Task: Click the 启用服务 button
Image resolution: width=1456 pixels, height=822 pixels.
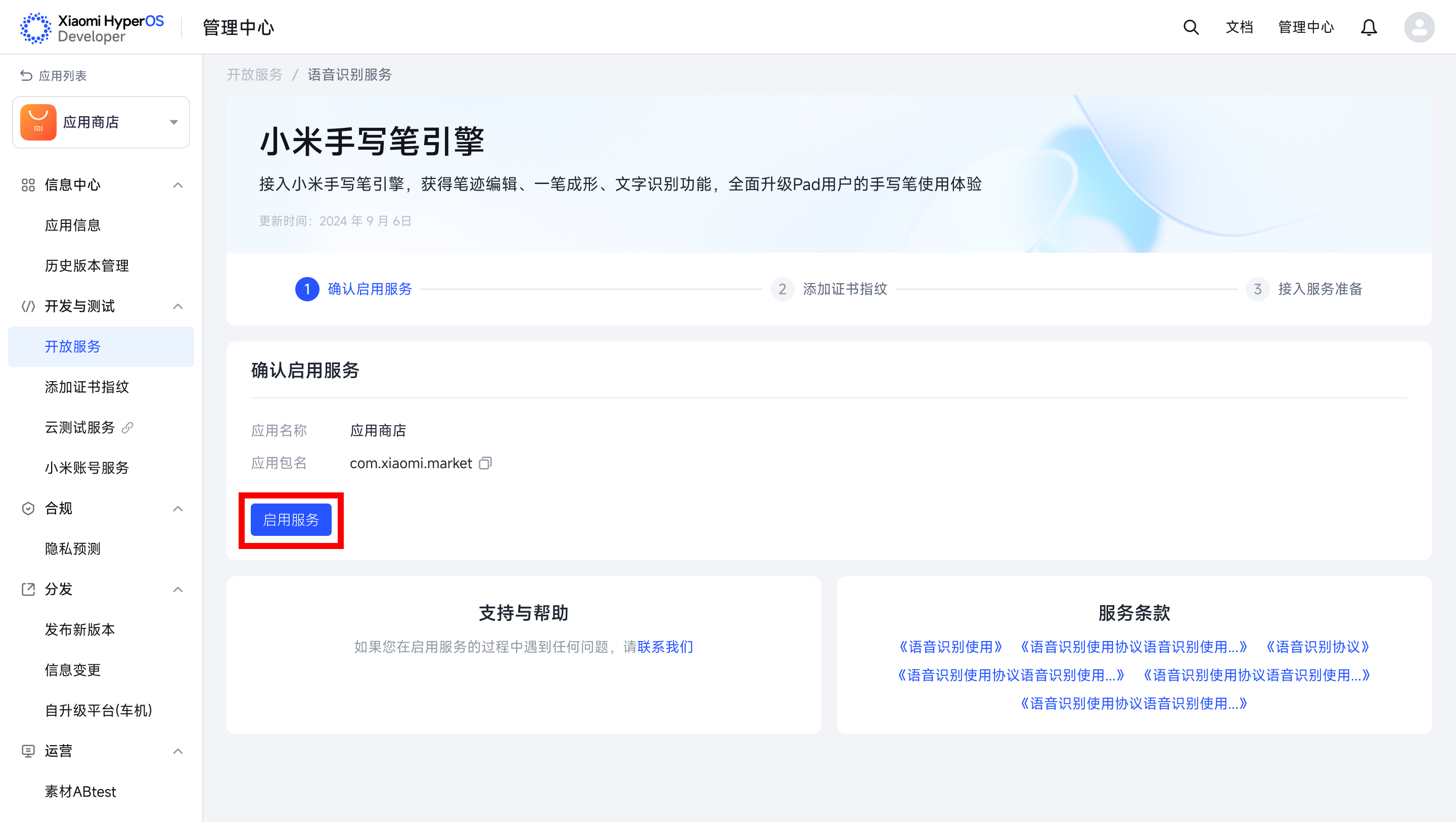Action: [x=291, y=520]
